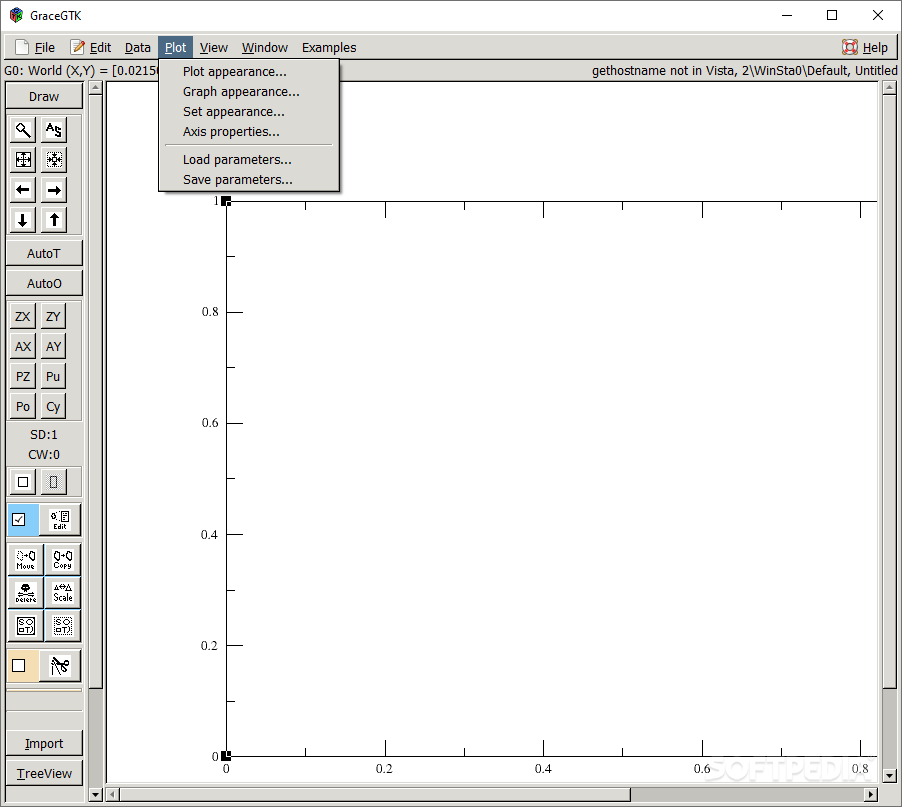This screenshot has width=902, height=807.
Task: Select the Delete object skull tool
Action: tap(26, 593)
